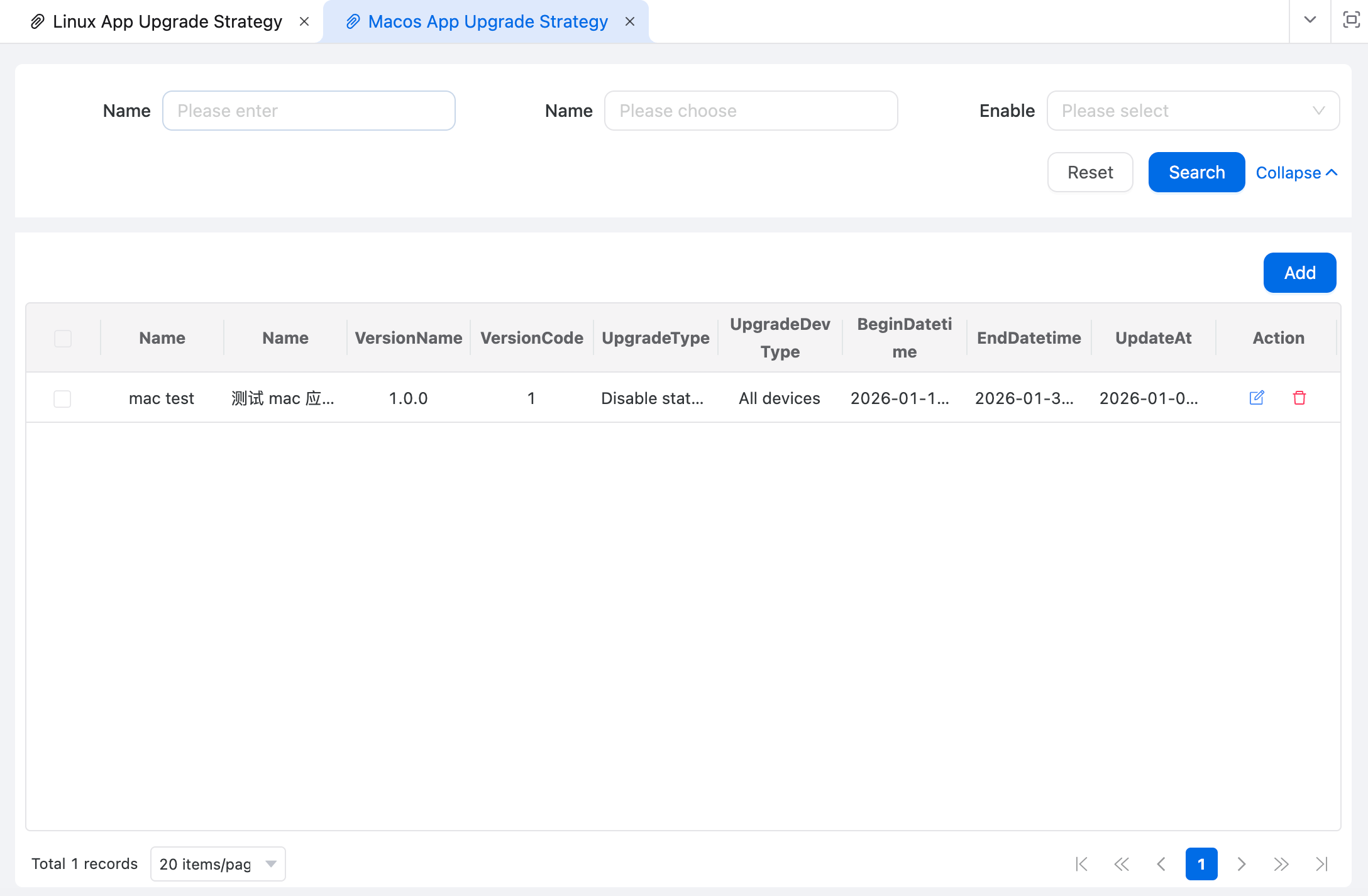1368x896 pixels.
Task: Go to last page pagination icon
Action: [1321, 864]
